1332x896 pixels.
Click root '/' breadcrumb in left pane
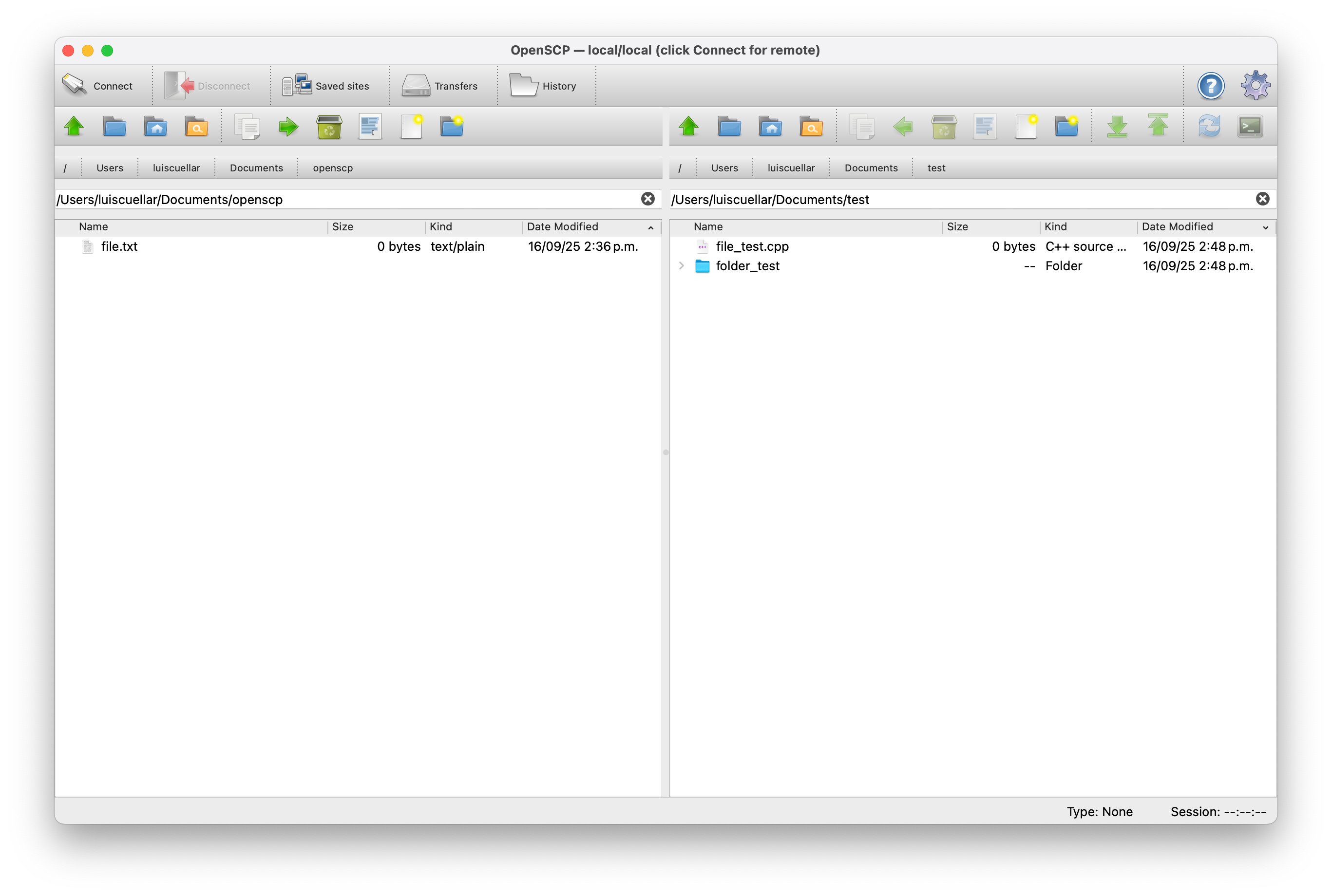tap(65, 168)
